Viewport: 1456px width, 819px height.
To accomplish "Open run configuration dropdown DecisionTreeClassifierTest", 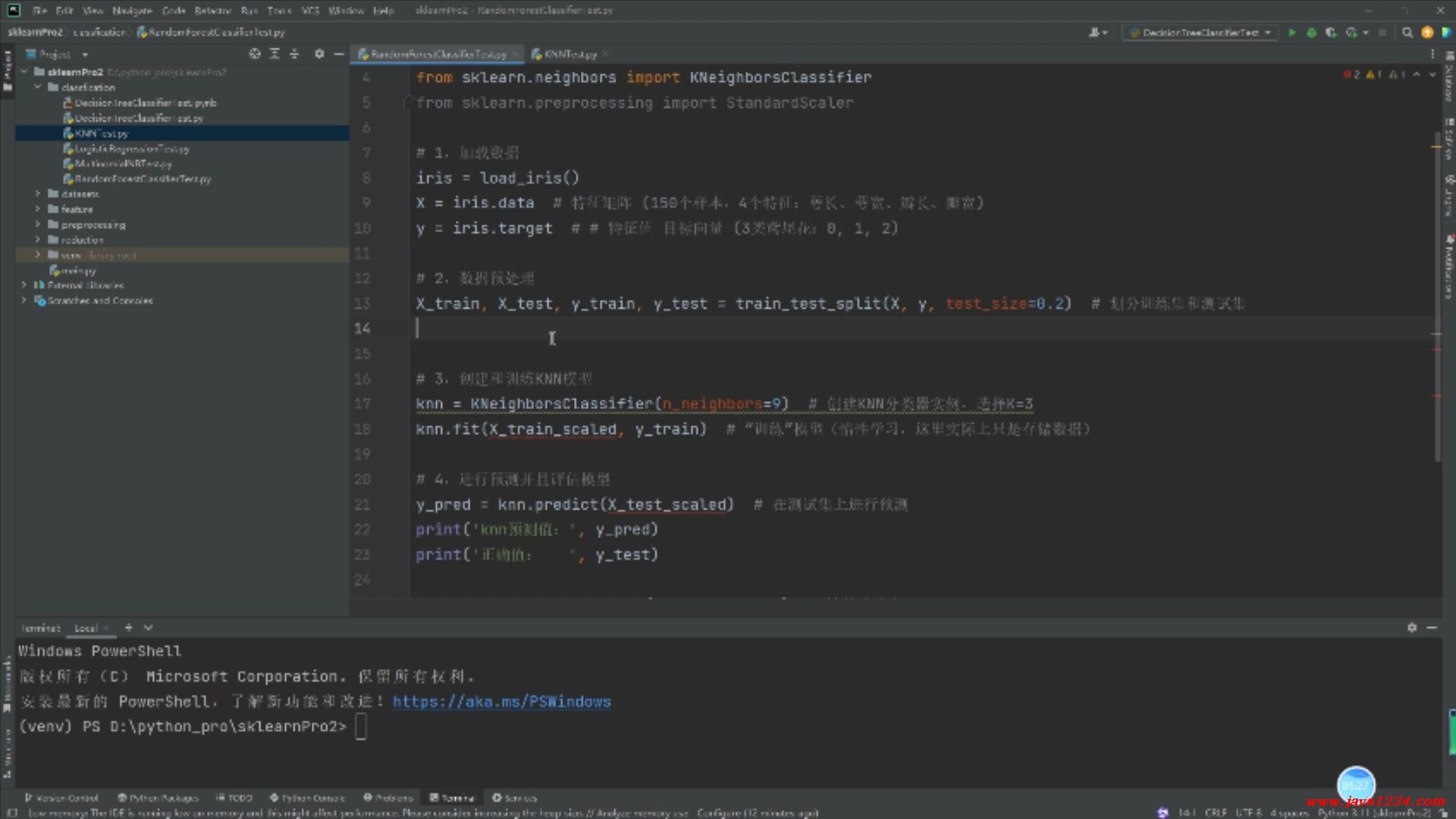I will click(x=1200, y=33).
